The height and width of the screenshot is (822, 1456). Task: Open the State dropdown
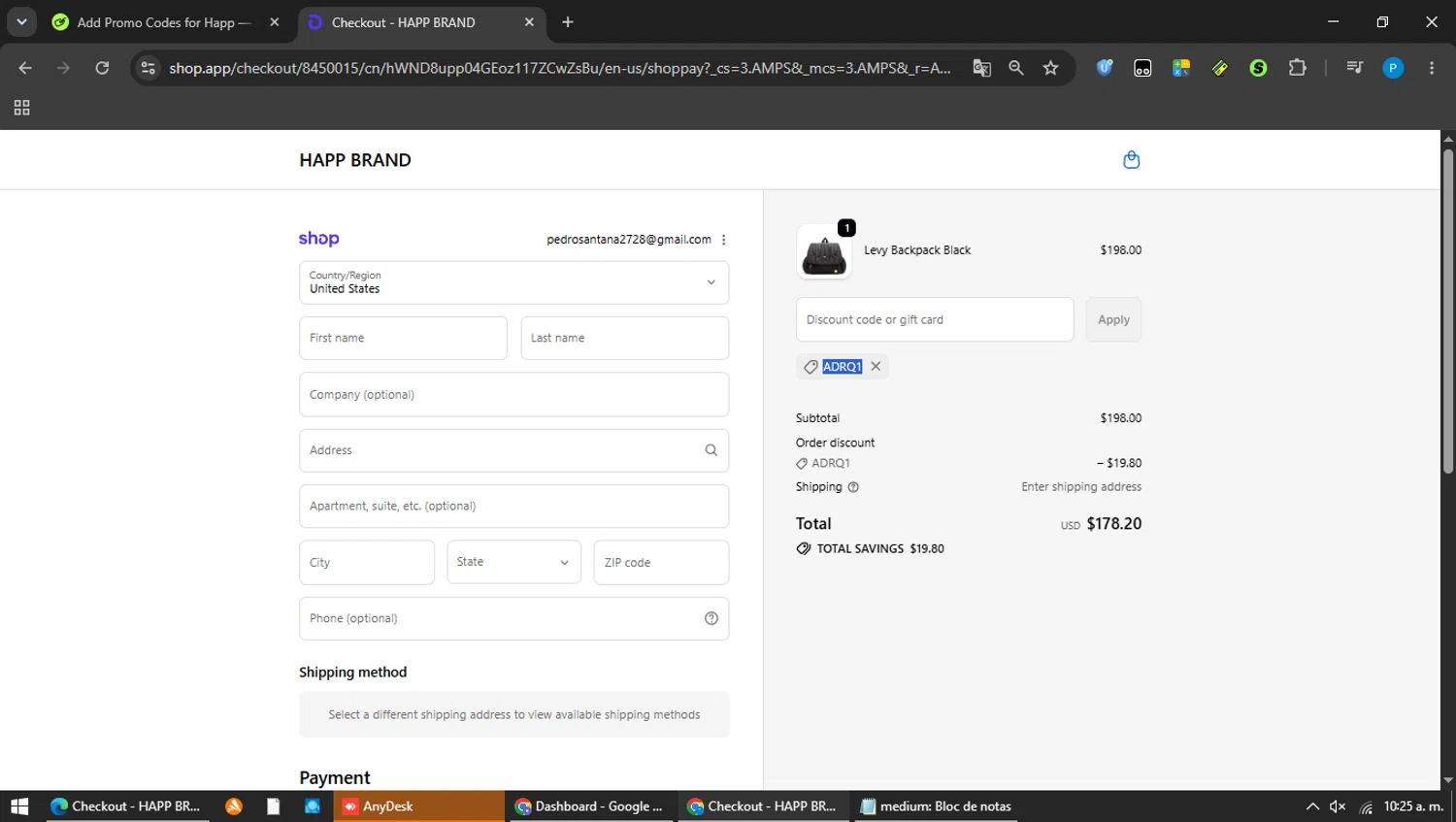[x=514, y=562]
